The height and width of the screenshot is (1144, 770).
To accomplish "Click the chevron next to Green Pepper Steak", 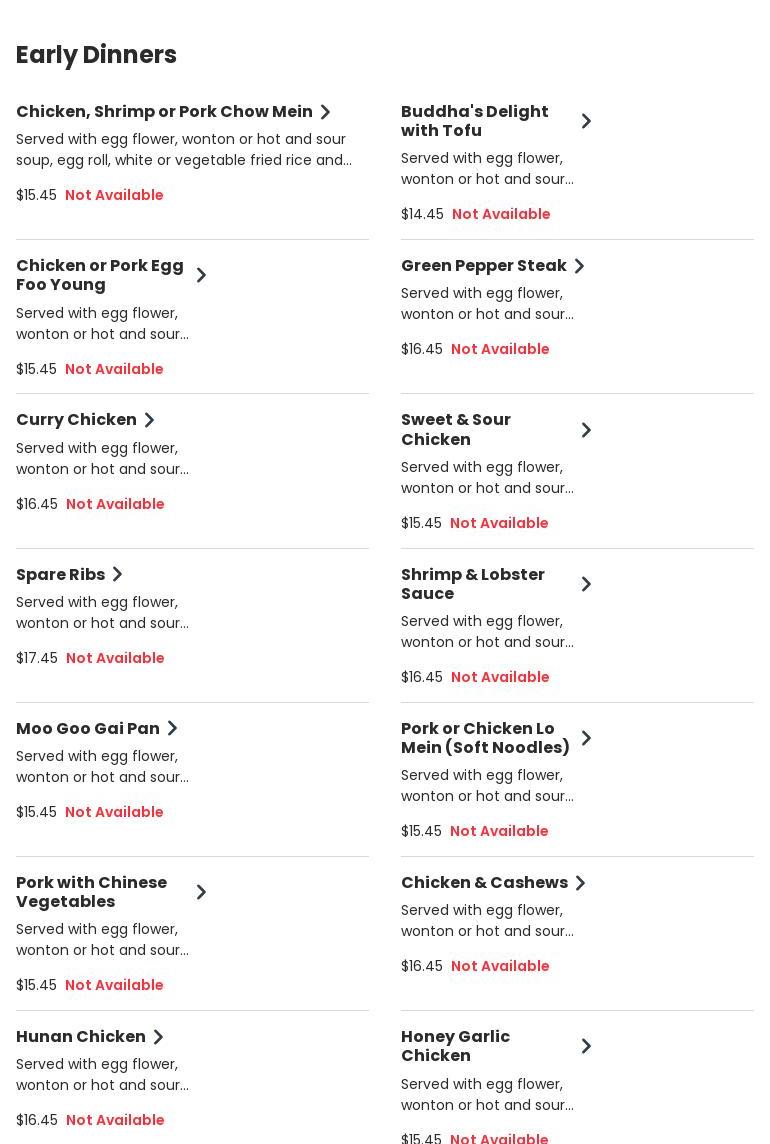I will (579, 266).
